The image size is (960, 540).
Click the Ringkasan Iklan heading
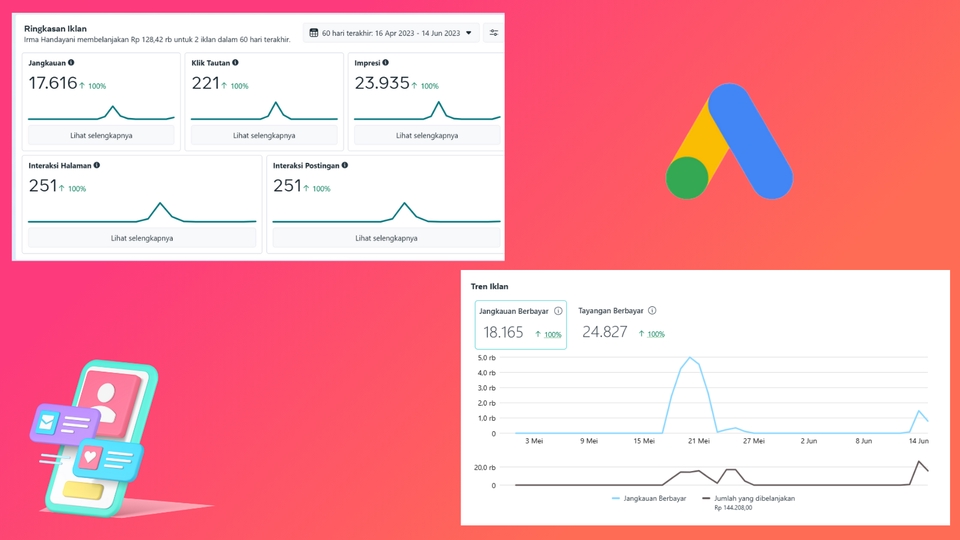point(55,28)
